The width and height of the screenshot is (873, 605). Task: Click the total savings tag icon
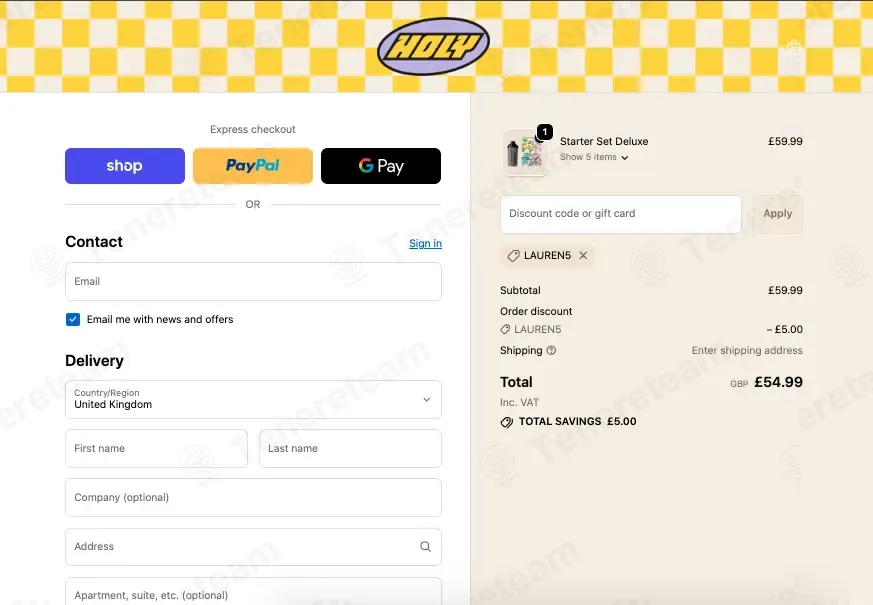coord(507,422)
